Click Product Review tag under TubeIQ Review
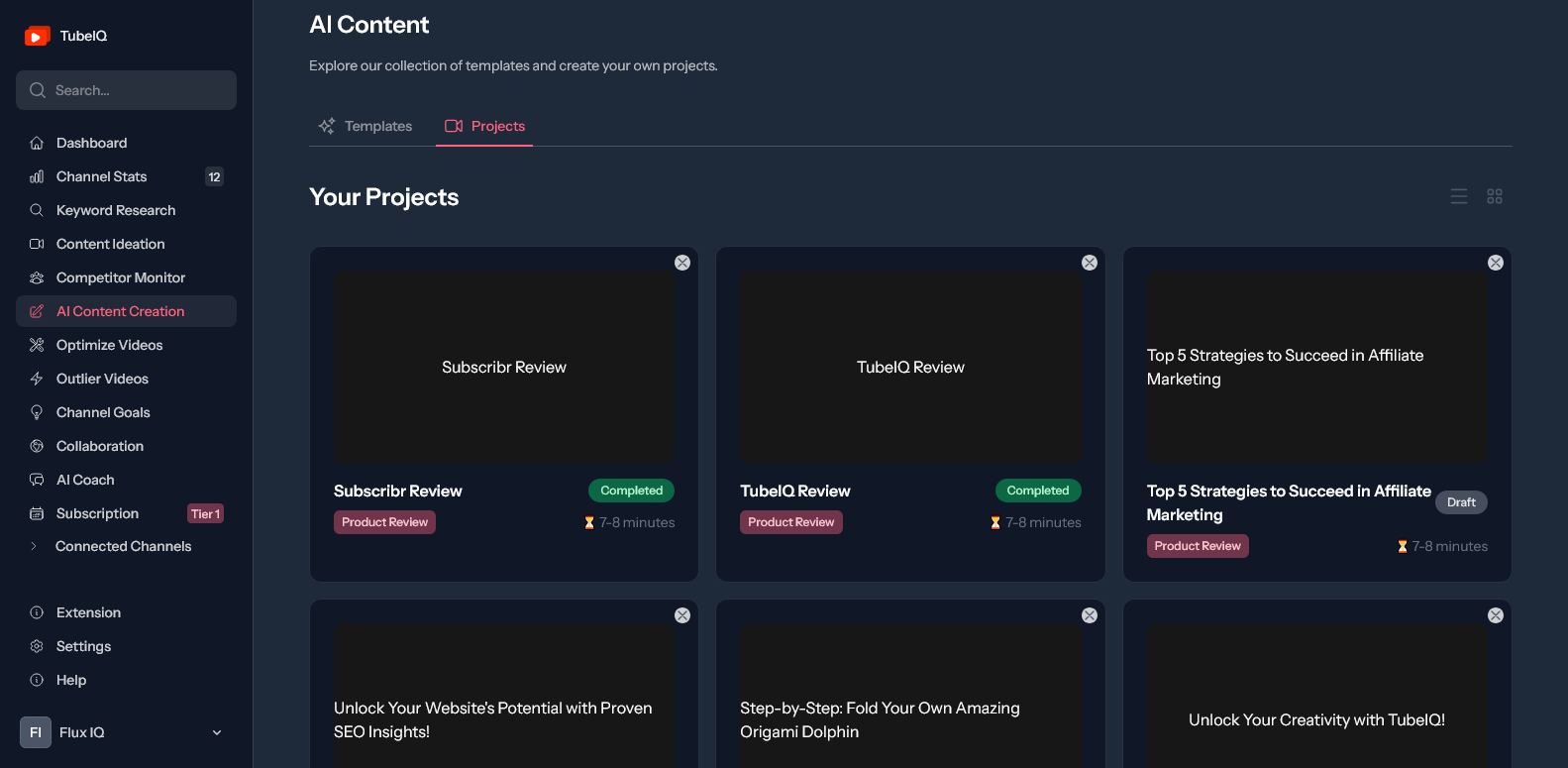This screenshot has height=768, width=1568. (x=790, y=522)
